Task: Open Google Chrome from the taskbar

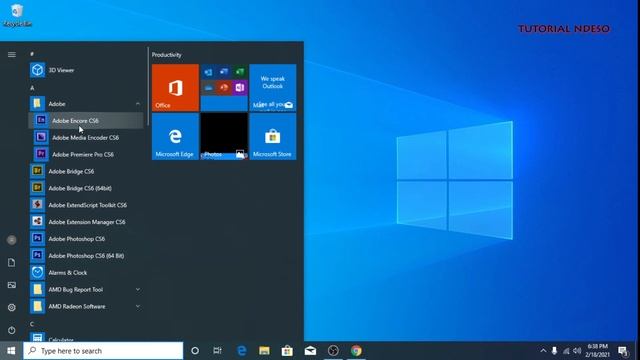Action: click(356, 351)
